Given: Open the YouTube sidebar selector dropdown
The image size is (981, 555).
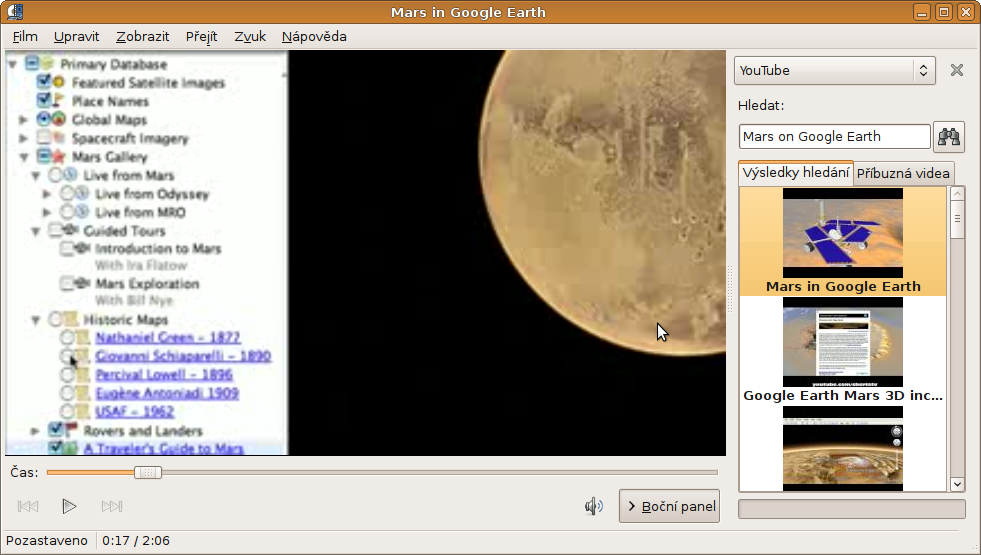Looking at the screenshot, I should pyautogui.click(x=835, y=70).
